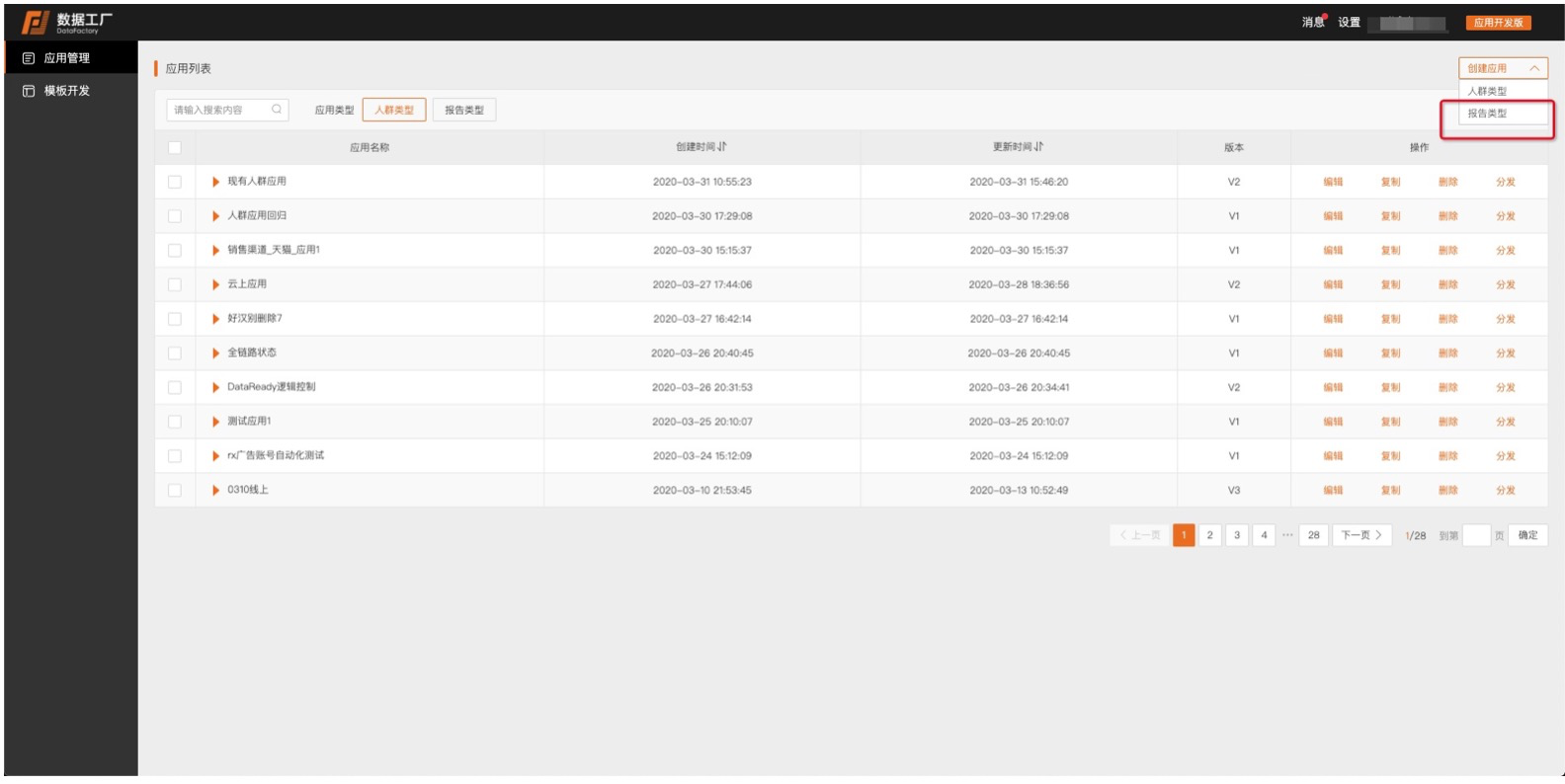Check the box for 0310线上
Viewport: 1565px width, 784px height.
point(175,490)
